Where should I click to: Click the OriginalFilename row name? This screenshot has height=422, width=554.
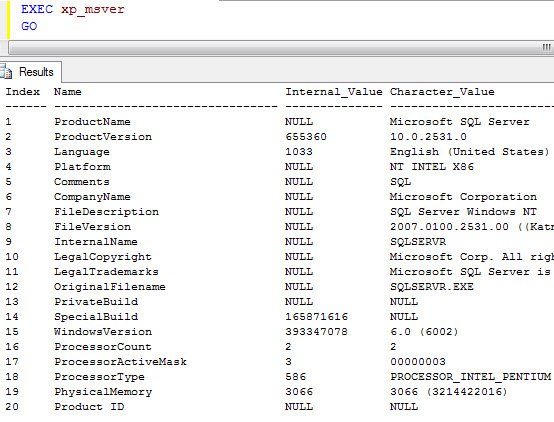tap(110, 287)
